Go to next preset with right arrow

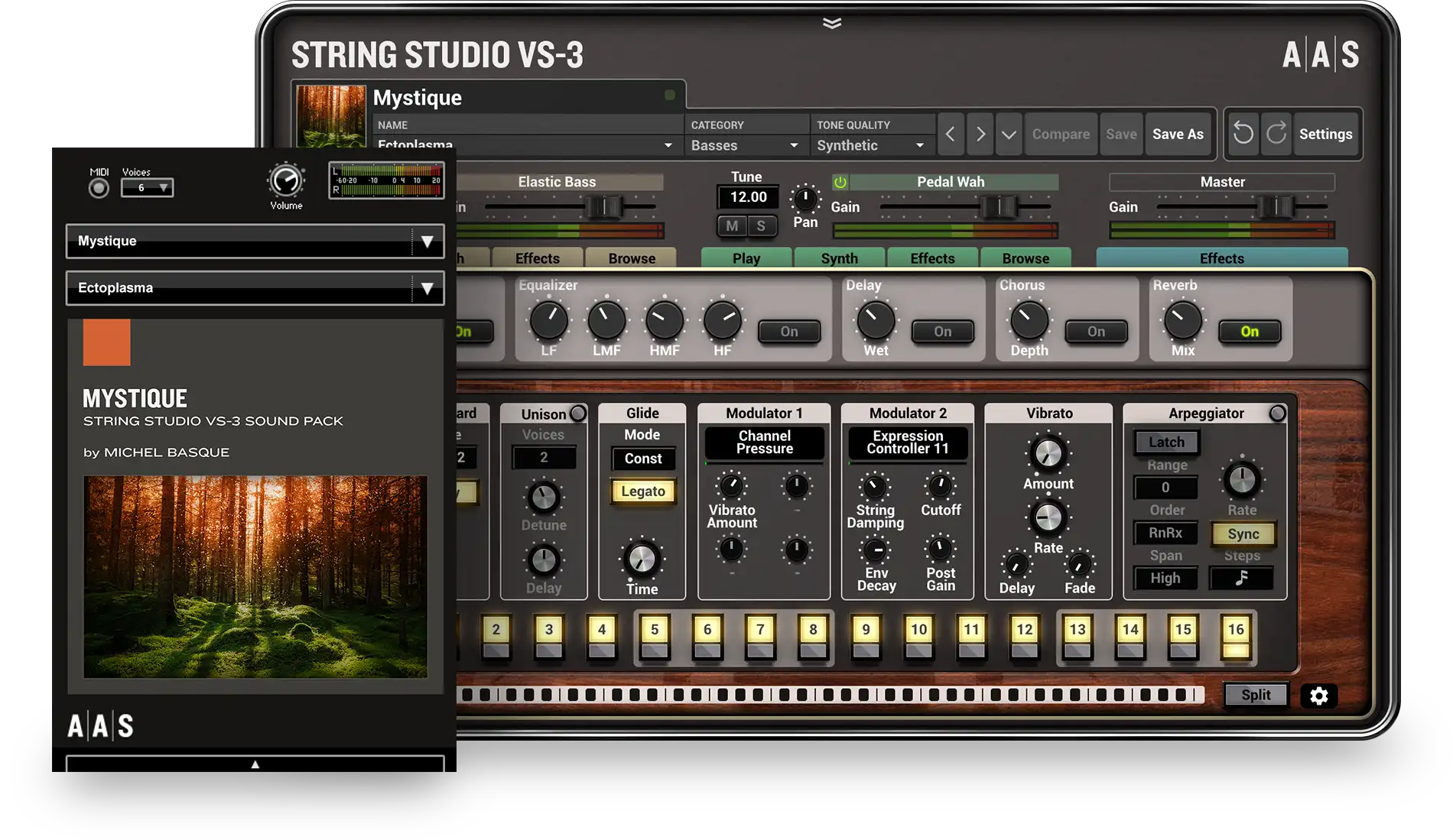coord(980,135)
